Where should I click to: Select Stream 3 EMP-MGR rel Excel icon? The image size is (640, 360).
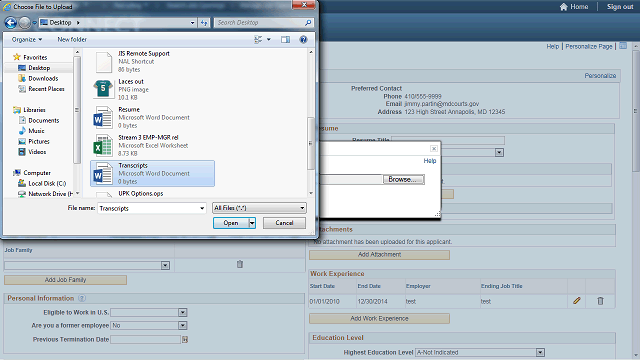point(103,145)
